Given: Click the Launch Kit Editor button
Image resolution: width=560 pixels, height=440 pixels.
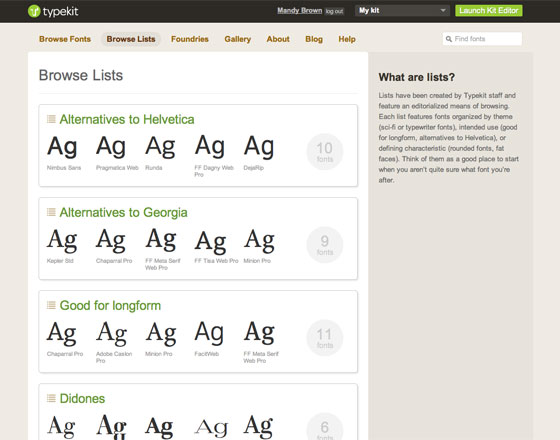Looking at the screenshot, I should pyautogui.click(x=489, y=10).
